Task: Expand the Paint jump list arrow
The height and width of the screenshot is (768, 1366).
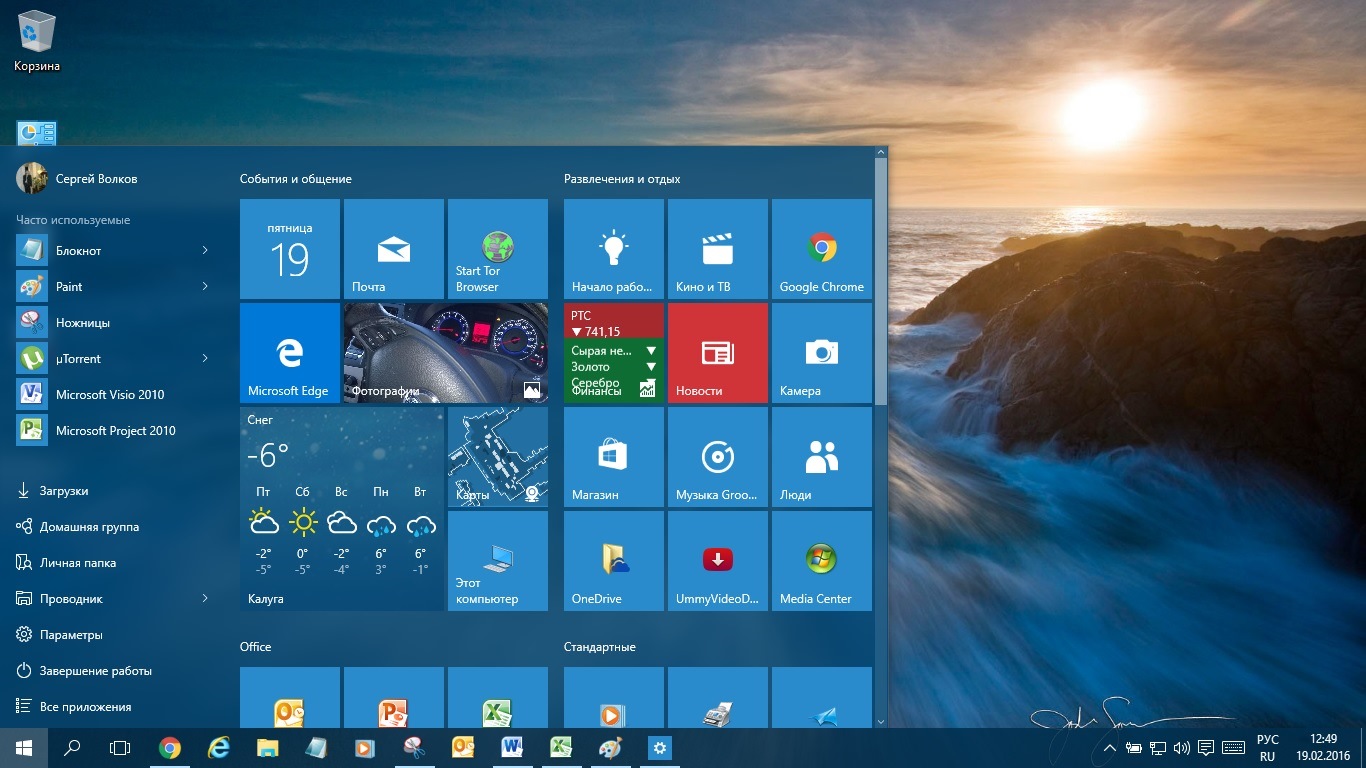Action: click(205, 286)
